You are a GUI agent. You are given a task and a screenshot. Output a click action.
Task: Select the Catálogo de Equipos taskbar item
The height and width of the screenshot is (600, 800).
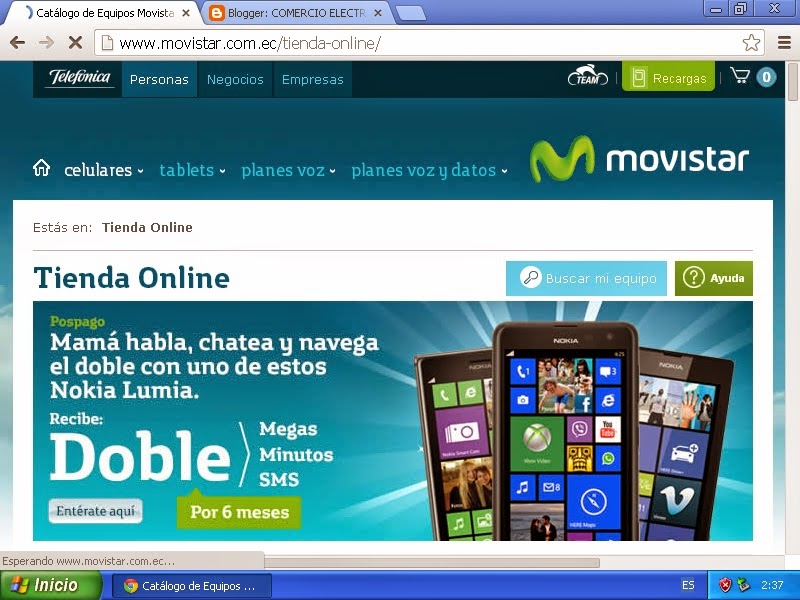pyautogui.click(x=191, y=586)
